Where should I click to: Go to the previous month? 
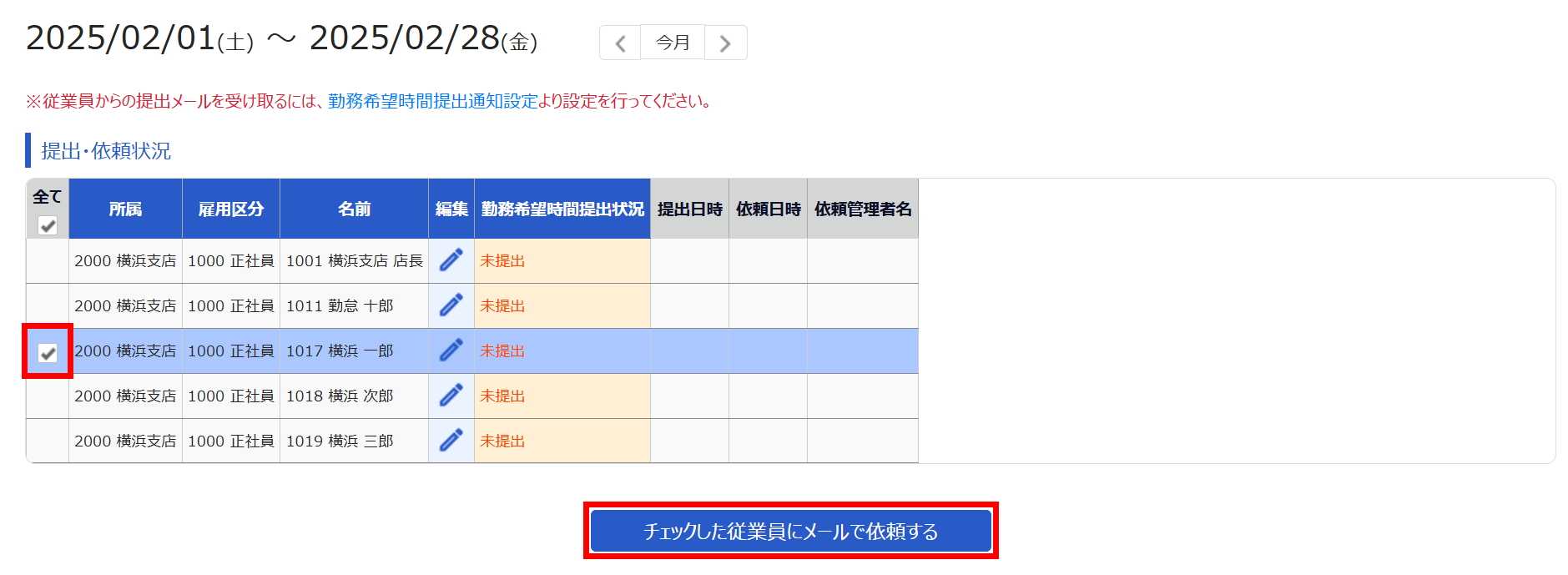point(620,43)
